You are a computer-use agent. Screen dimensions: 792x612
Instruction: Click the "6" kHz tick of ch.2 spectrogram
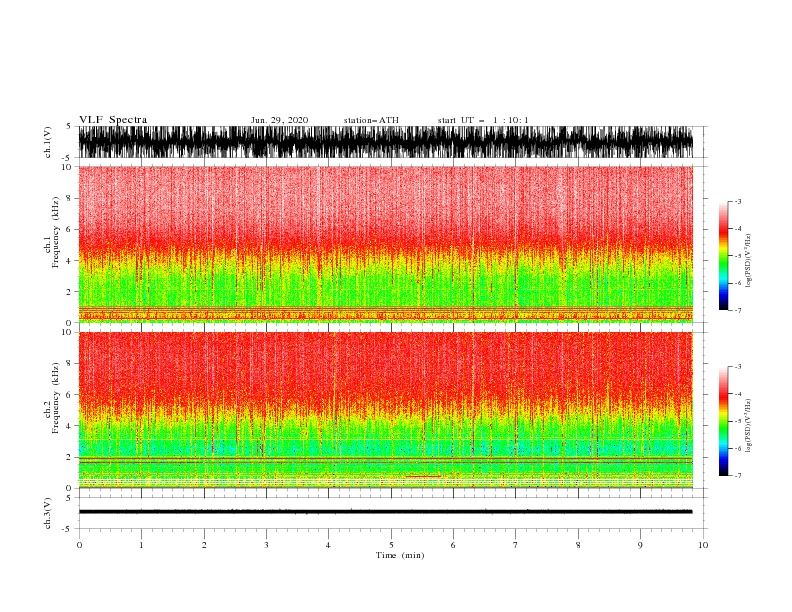coord(70,394)
